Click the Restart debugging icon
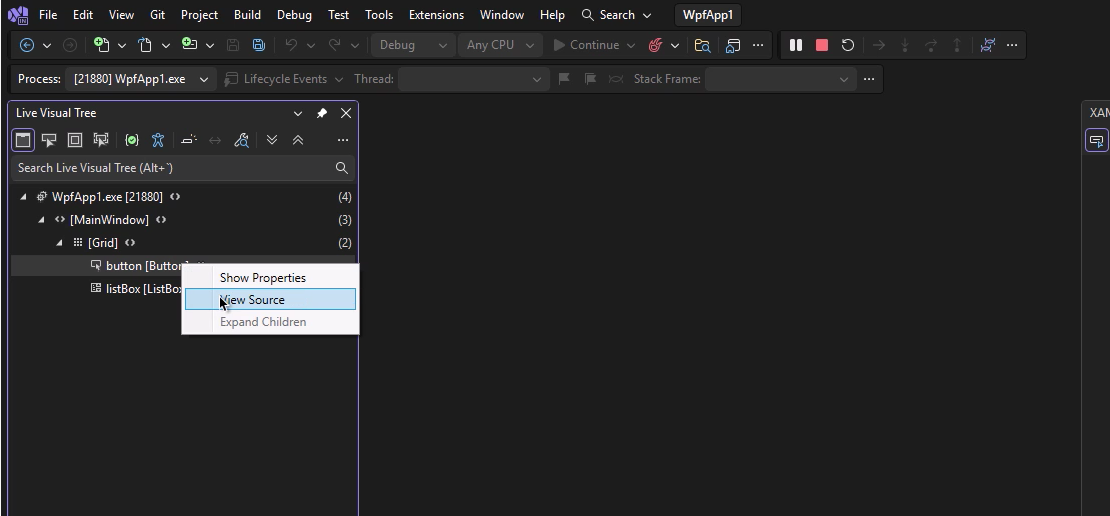 click(847, 45)
